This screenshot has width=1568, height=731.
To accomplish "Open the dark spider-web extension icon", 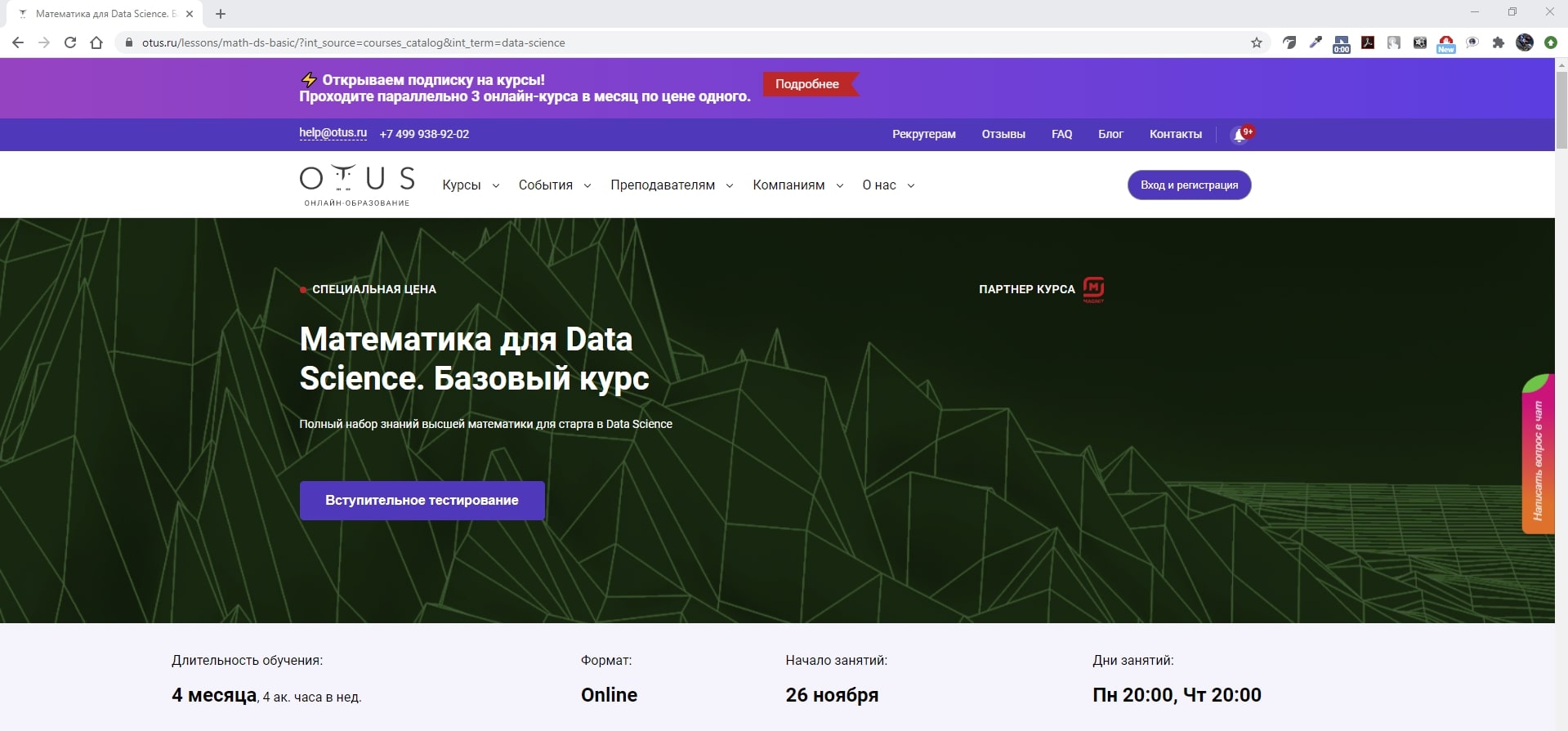I will (1420, 42).
